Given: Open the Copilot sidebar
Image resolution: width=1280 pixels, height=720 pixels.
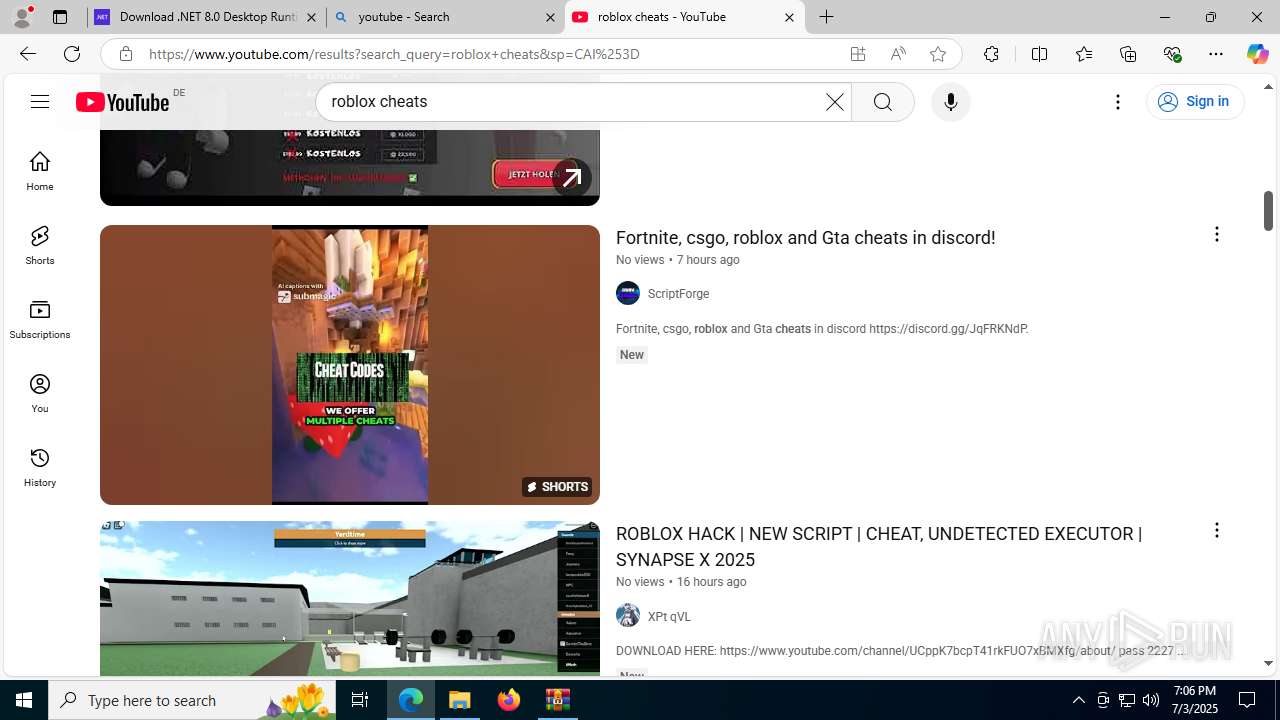Looking at the screenshot, I should tap(1258, 54).
